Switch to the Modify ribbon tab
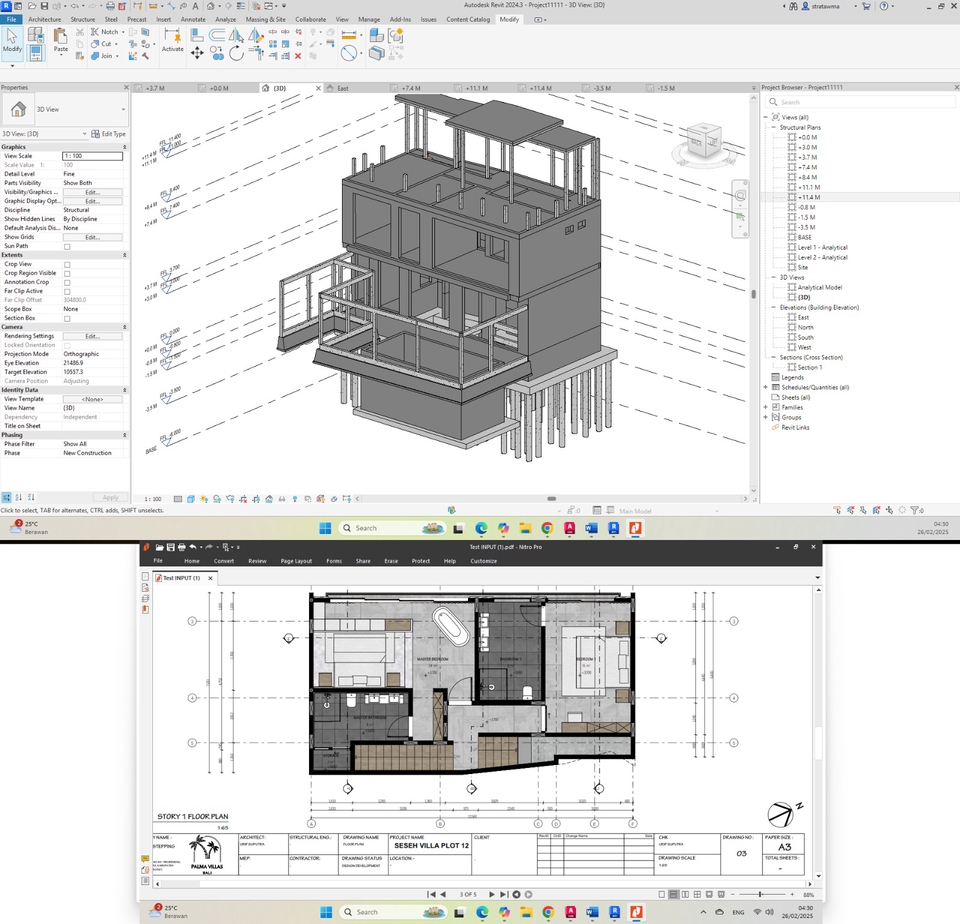This screenshot has width=960, height=924. click(510, 18)
